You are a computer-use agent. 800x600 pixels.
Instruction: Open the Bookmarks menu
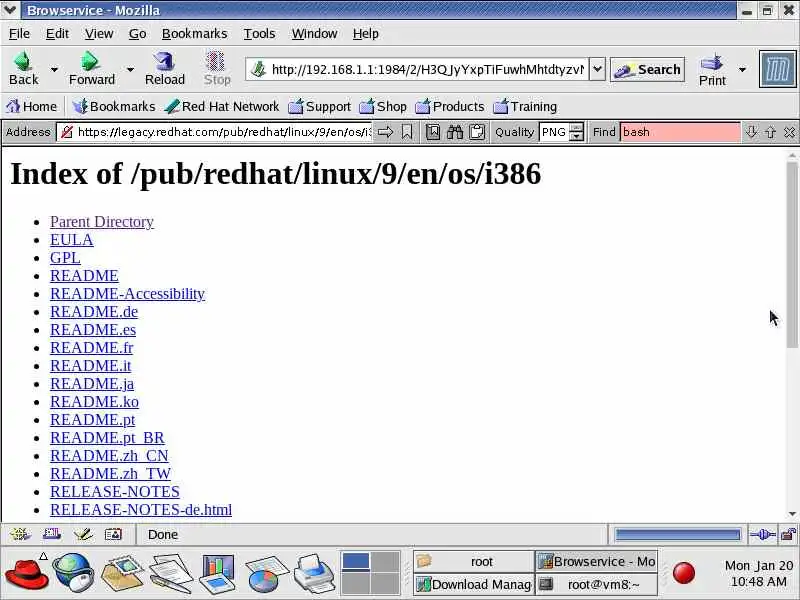tap(194, 34)
